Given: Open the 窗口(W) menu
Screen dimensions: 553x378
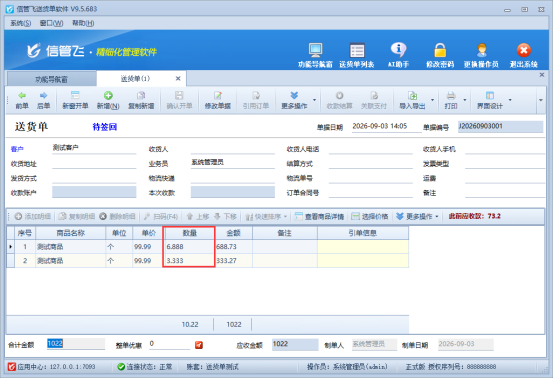Looking at the screenshot, I should coord(51,23).
